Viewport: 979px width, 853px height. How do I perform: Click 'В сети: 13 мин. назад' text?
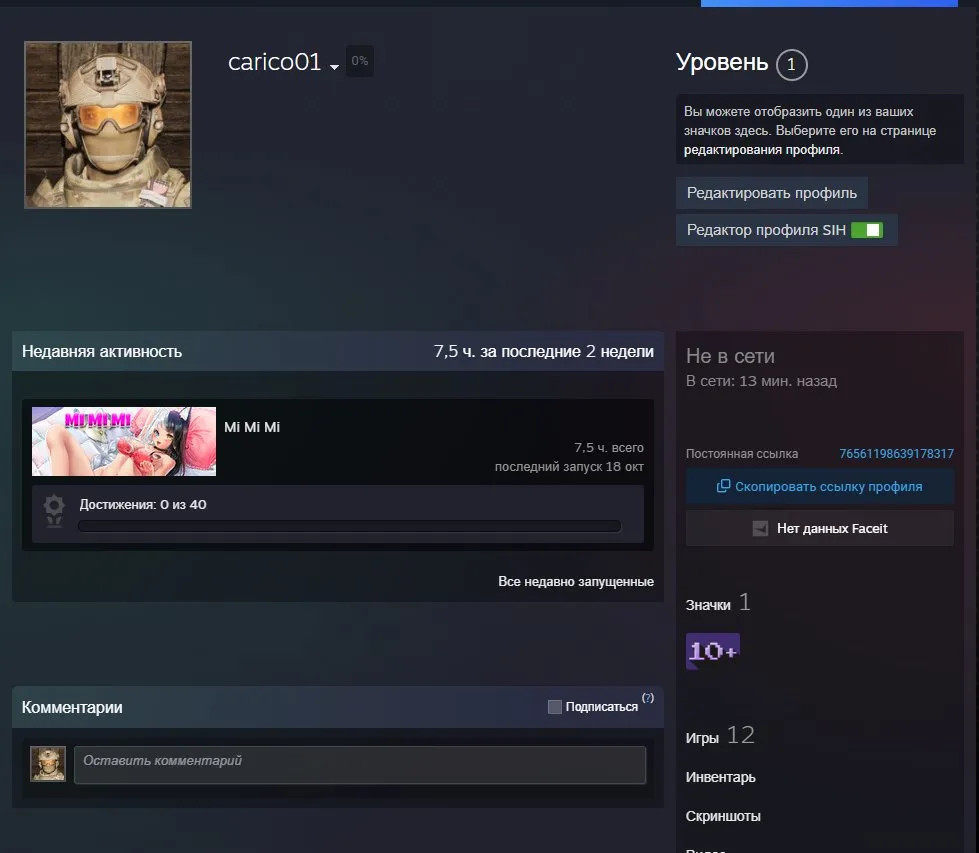point(761,381)
